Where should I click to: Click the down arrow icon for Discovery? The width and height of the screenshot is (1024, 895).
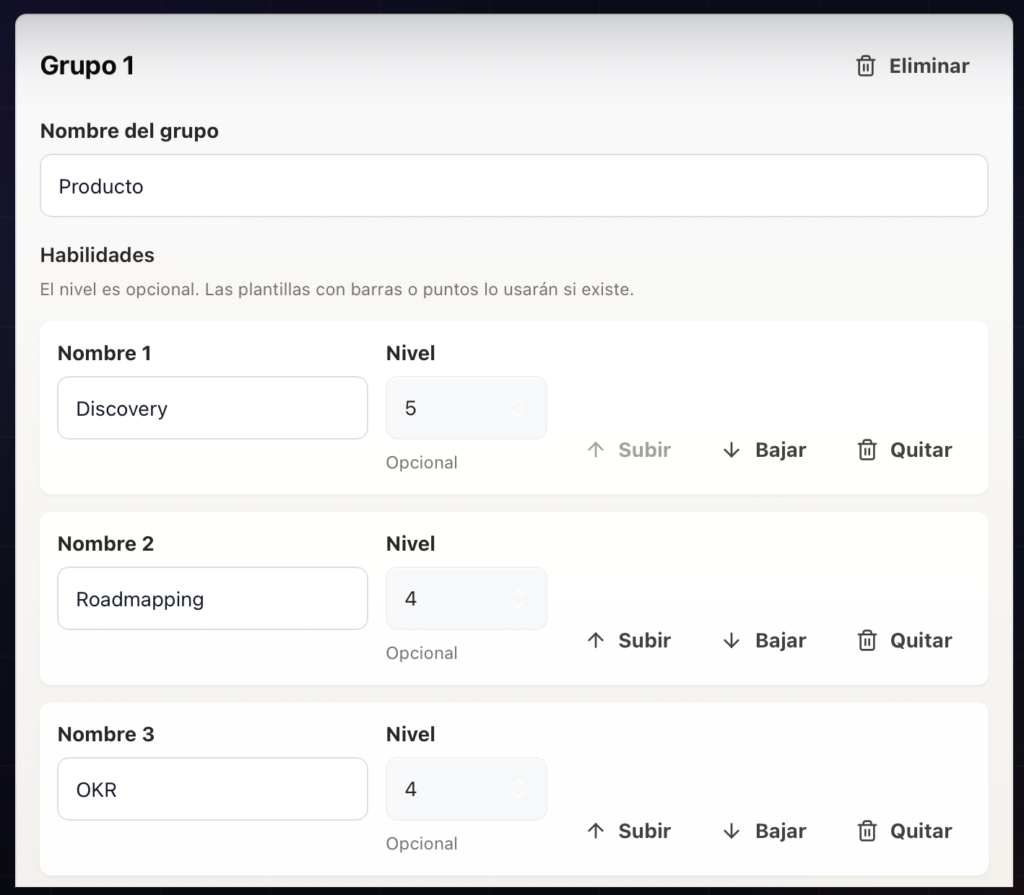[x=731, y=450]
